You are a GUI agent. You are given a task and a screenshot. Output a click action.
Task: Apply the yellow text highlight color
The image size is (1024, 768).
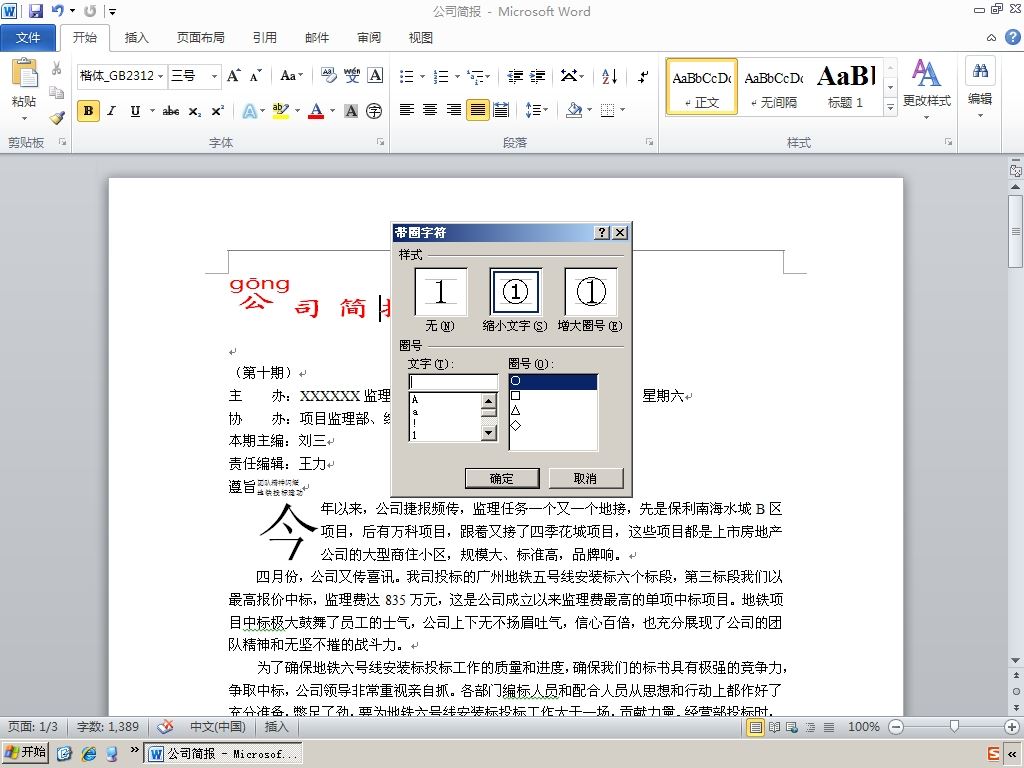click(x=281, y=111)
